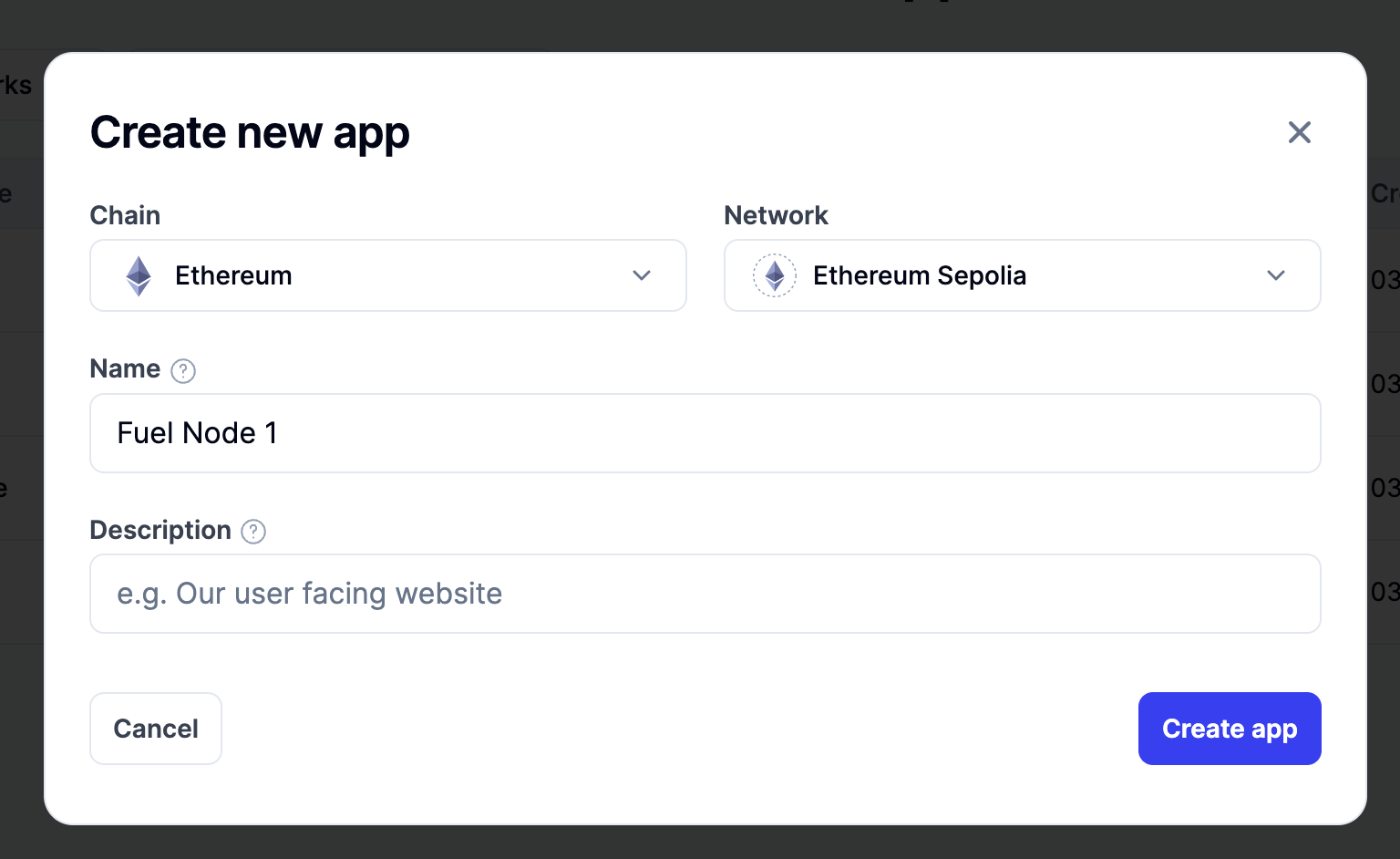Viewport: 1400px width, 859px height.
Task: Open the help tooltip beside Description
Action: (253, 531)
